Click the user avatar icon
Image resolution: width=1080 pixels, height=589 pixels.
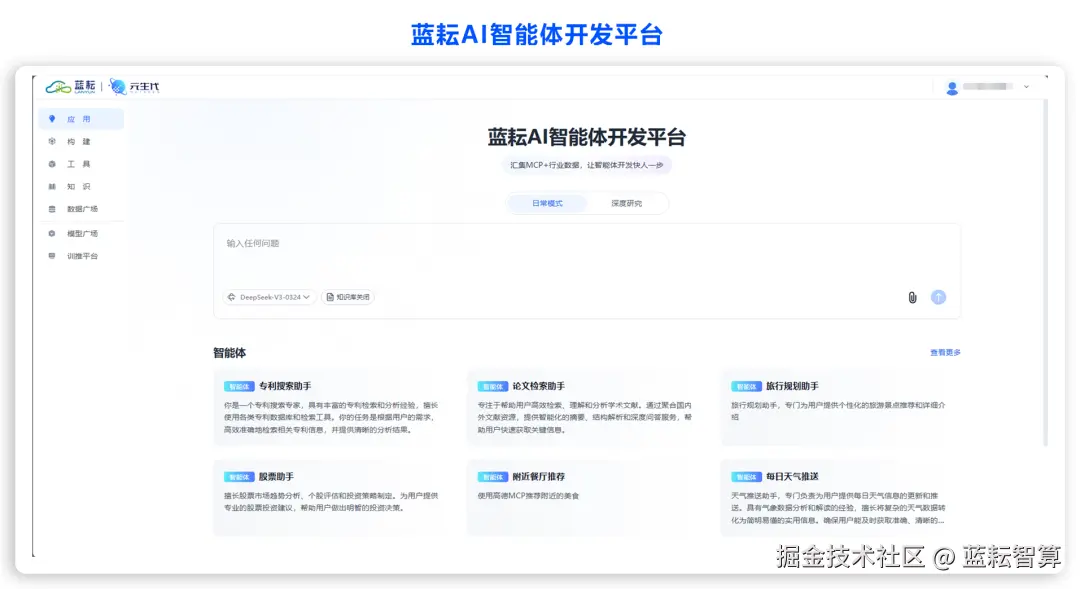coord(952,87)
